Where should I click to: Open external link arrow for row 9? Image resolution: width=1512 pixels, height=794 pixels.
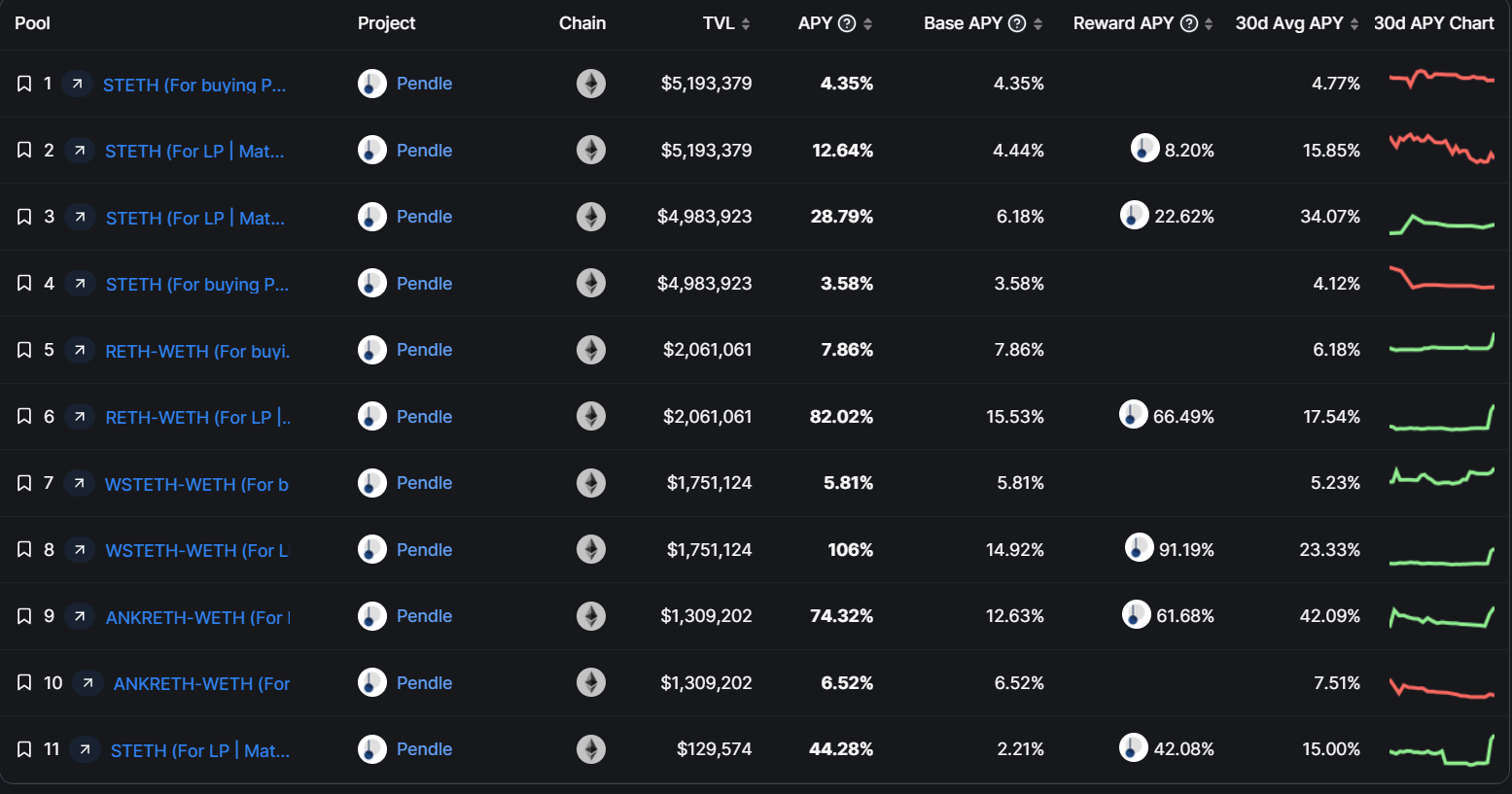click(80, 615)
